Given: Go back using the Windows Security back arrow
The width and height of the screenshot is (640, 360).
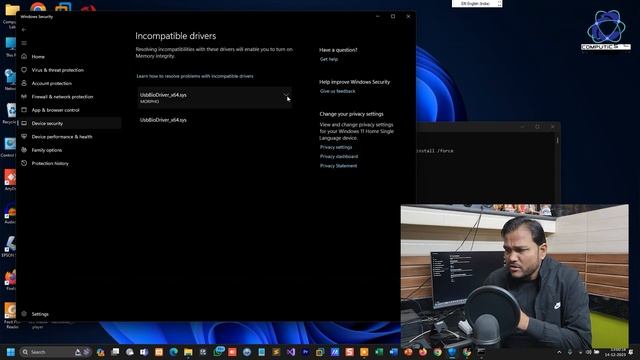Looking at the screenshot, I should (24, 30).
